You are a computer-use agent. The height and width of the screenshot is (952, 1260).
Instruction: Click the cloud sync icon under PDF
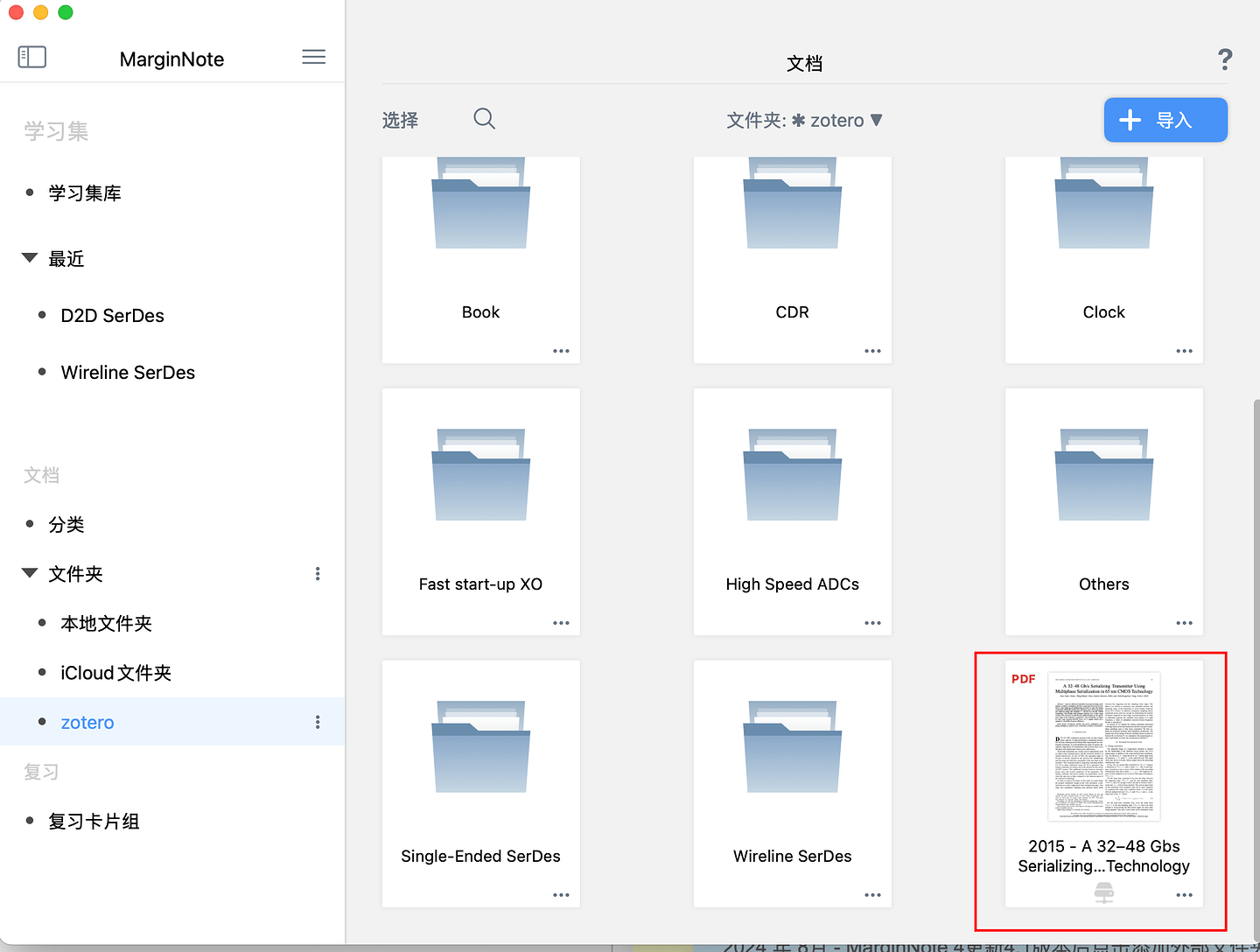(x=1104, y=892)
